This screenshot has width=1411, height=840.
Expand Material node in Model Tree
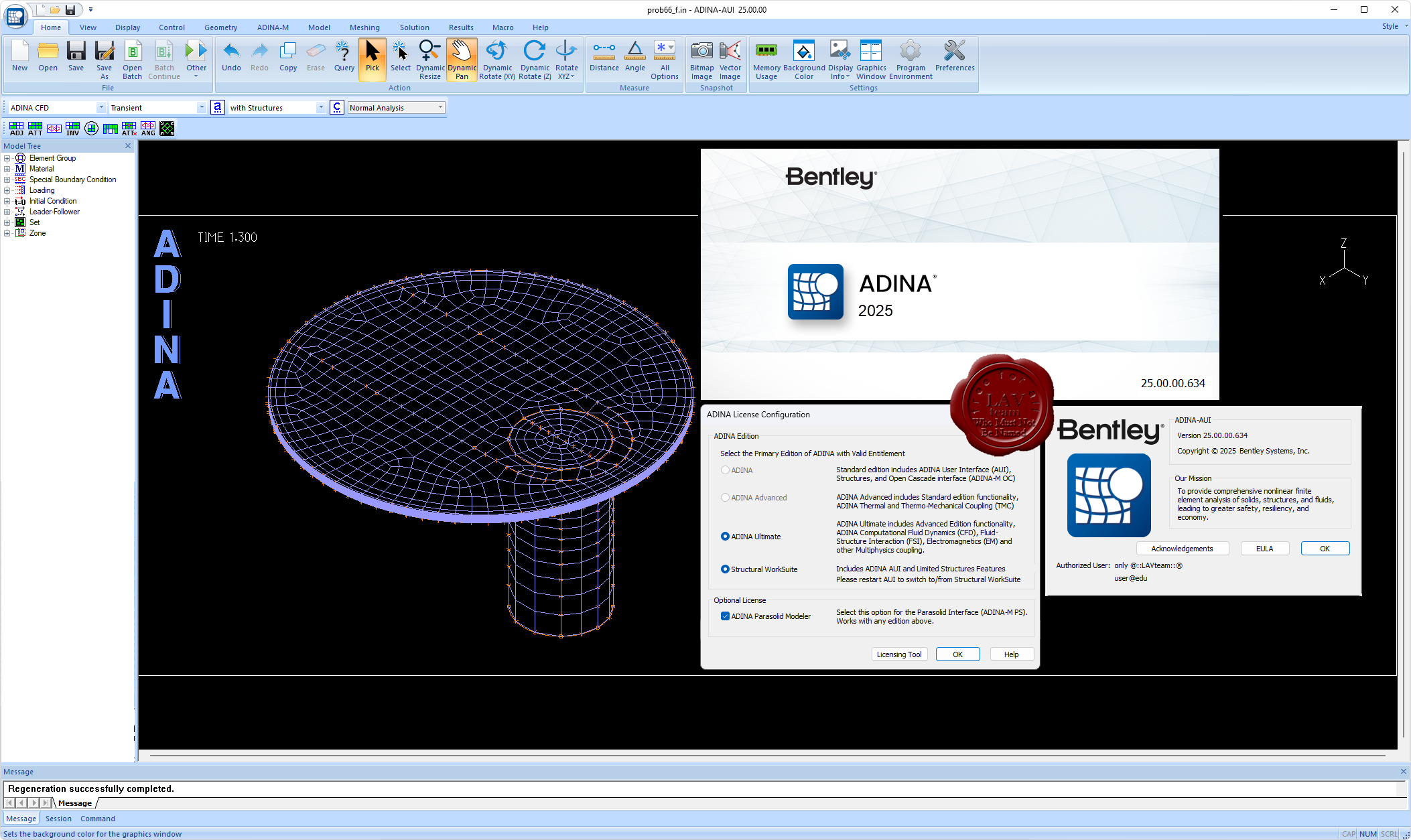tap(7, 169)
